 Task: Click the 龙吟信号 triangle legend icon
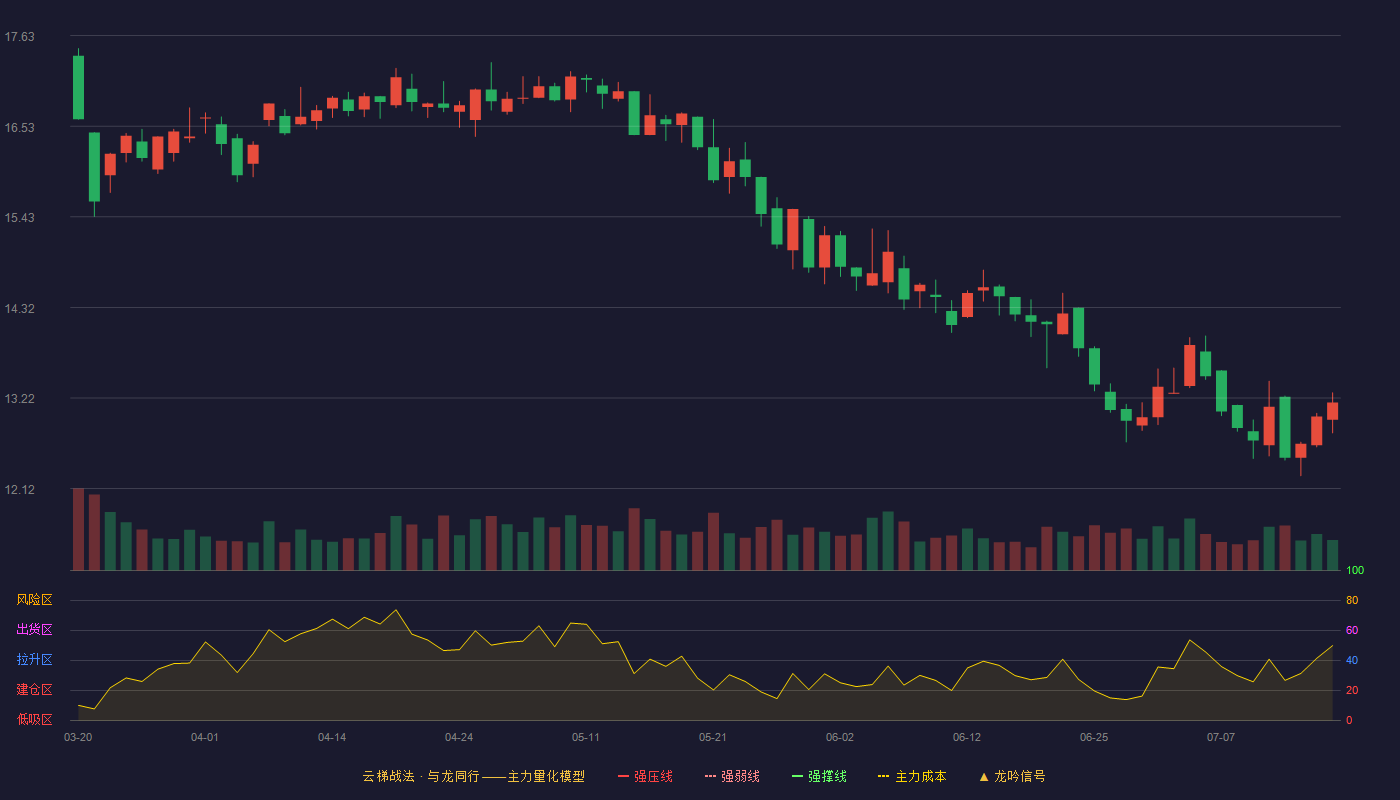(x=984, y=776)
